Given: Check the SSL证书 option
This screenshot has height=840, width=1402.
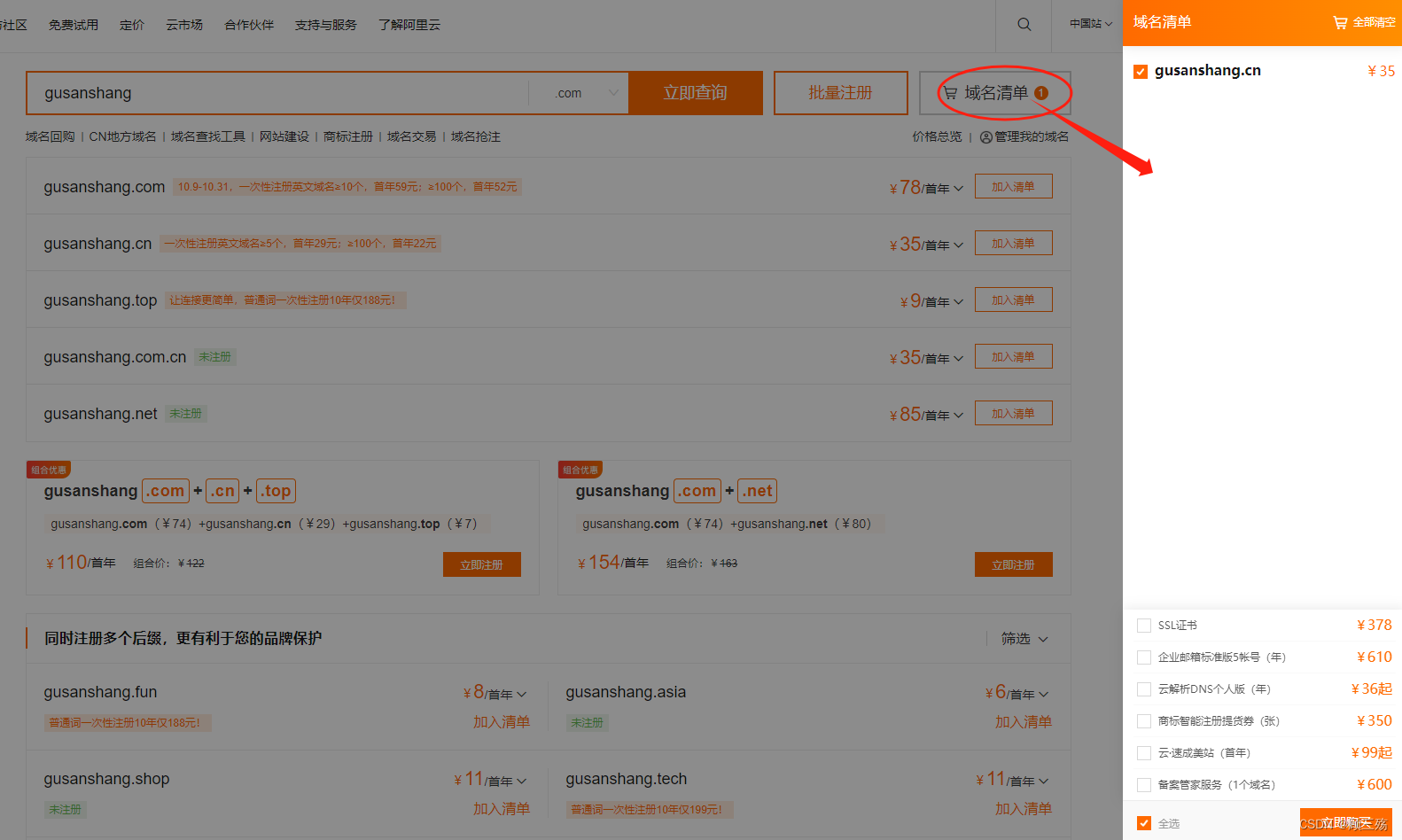Looking at the screenshot, I should (x=1144, y=626).
